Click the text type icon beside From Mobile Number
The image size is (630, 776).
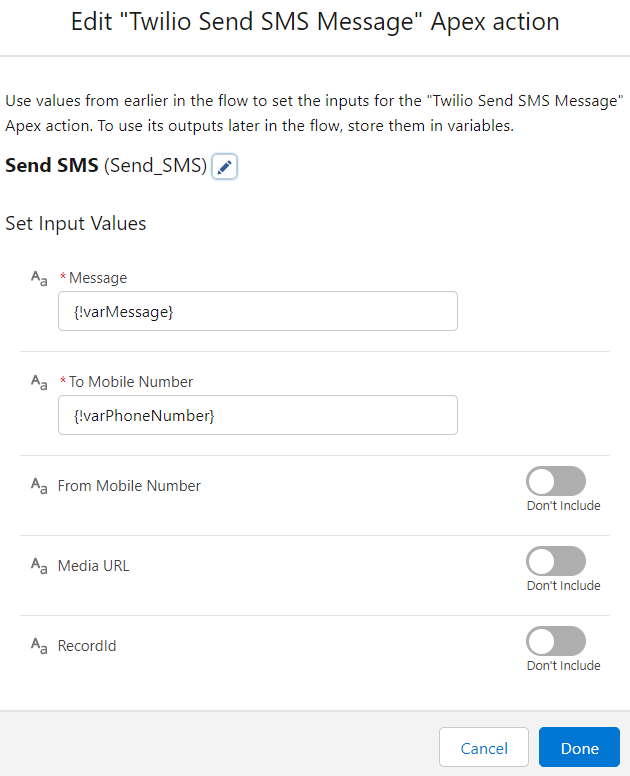(39, 485)
